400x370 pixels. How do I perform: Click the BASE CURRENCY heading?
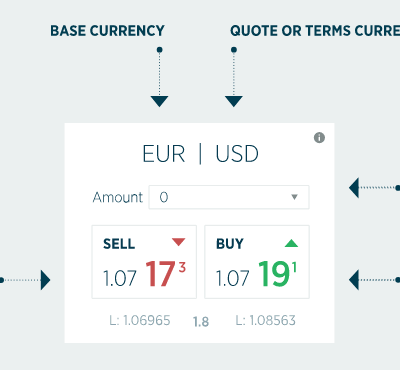click(107, 31)
